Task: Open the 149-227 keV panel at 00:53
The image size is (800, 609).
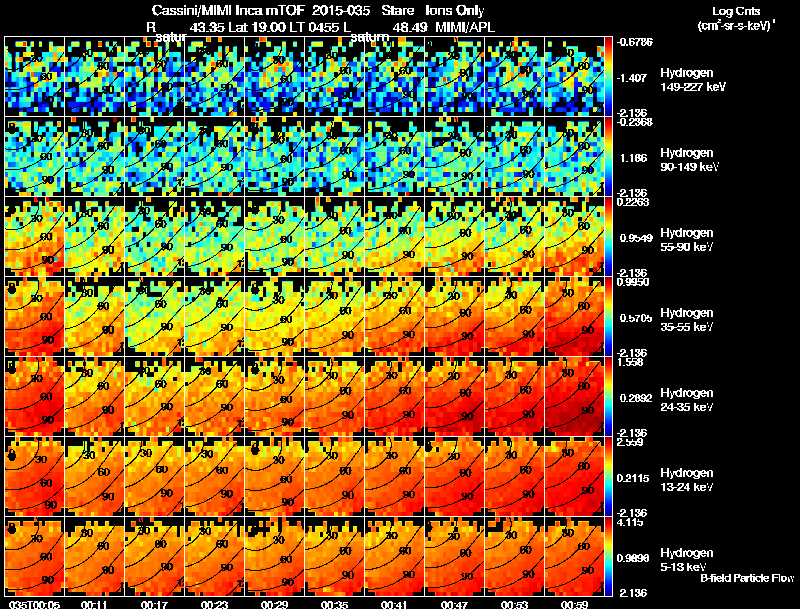Action: point(514,76)
